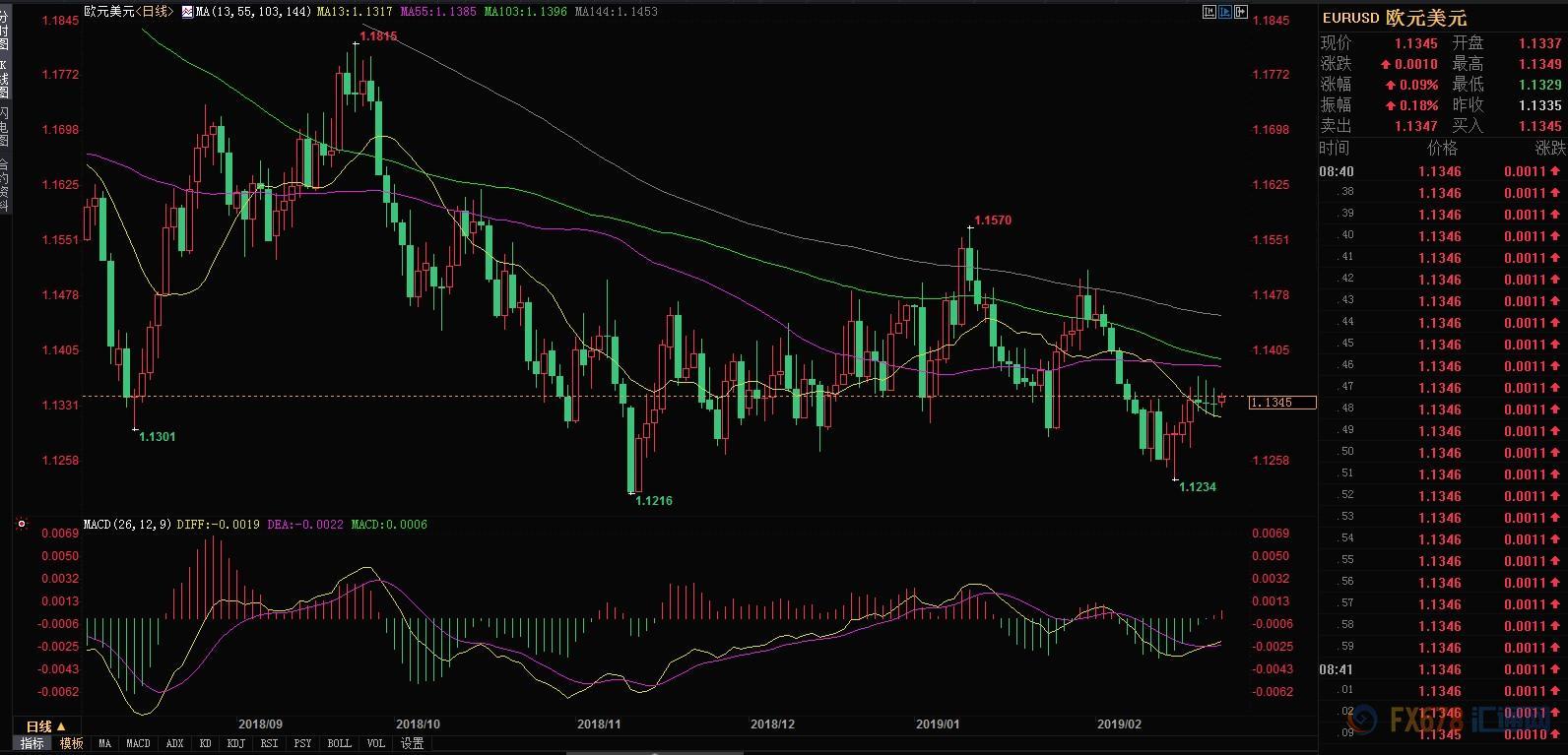Click the DIFF:-0.0019 value

click(219, 525)
